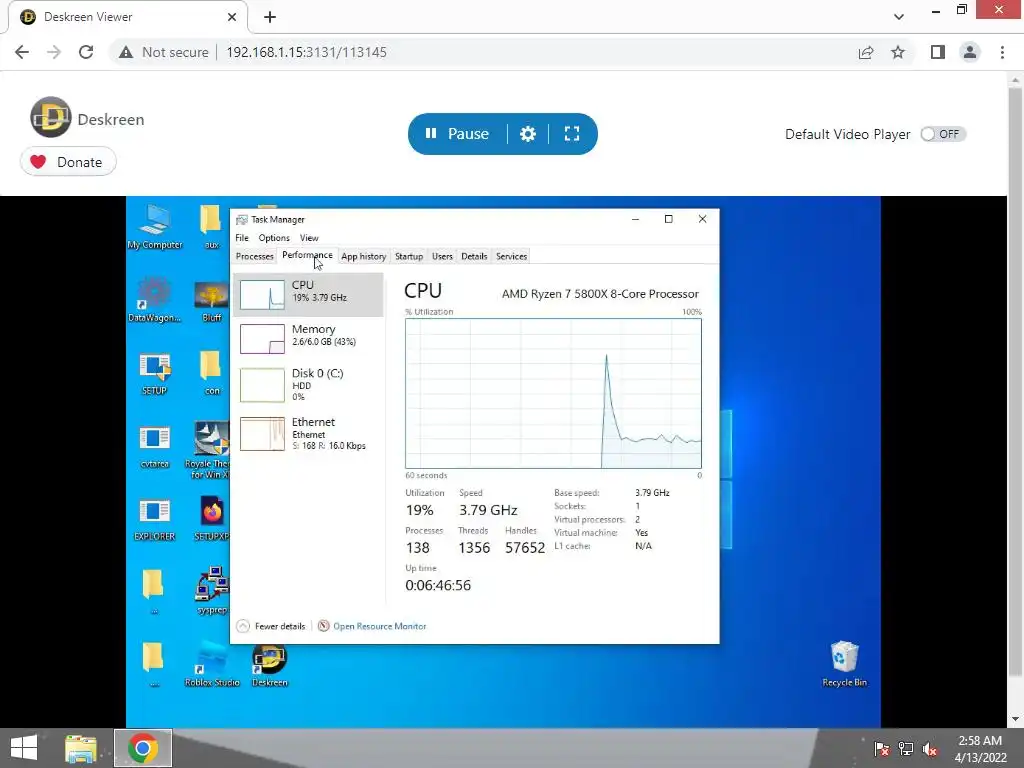Open a new browser tab
1024x768 pixels.
click(x=270, y=17)
